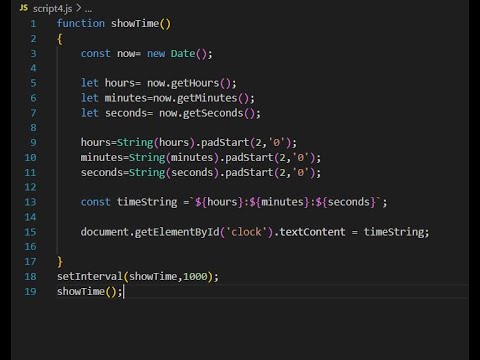Image resolution: width=480 pixels, height=360 pixels.
Task: Click the number 1000 on line 18
Action: click(195, 276)
